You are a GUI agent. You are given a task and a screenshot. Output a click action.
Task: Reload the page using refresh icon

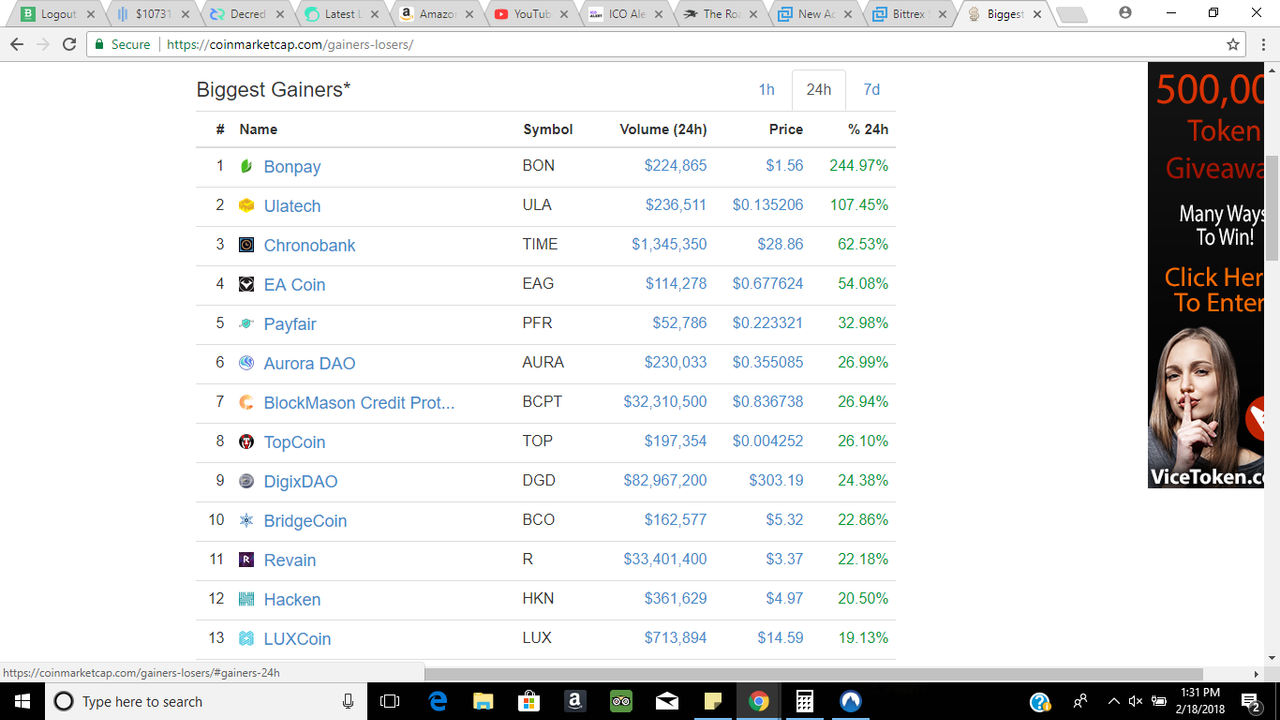click(69, 45)
